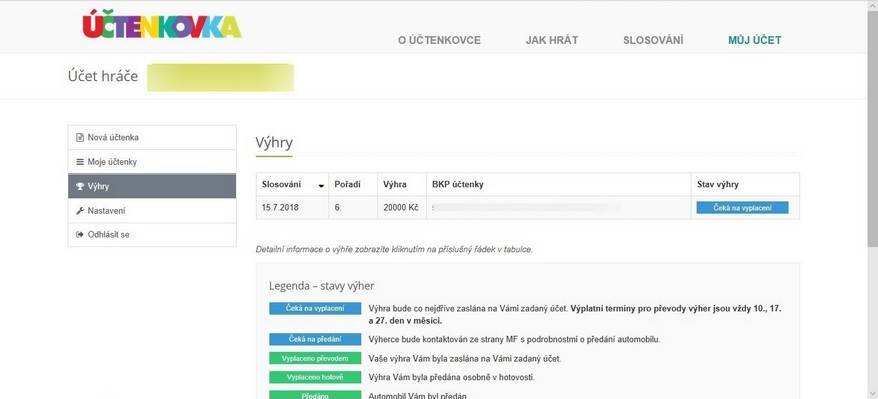Click the logout icon beside Odhlásit se
The width and height of the screenshot is (878, 399).
(x=80, y=234)
